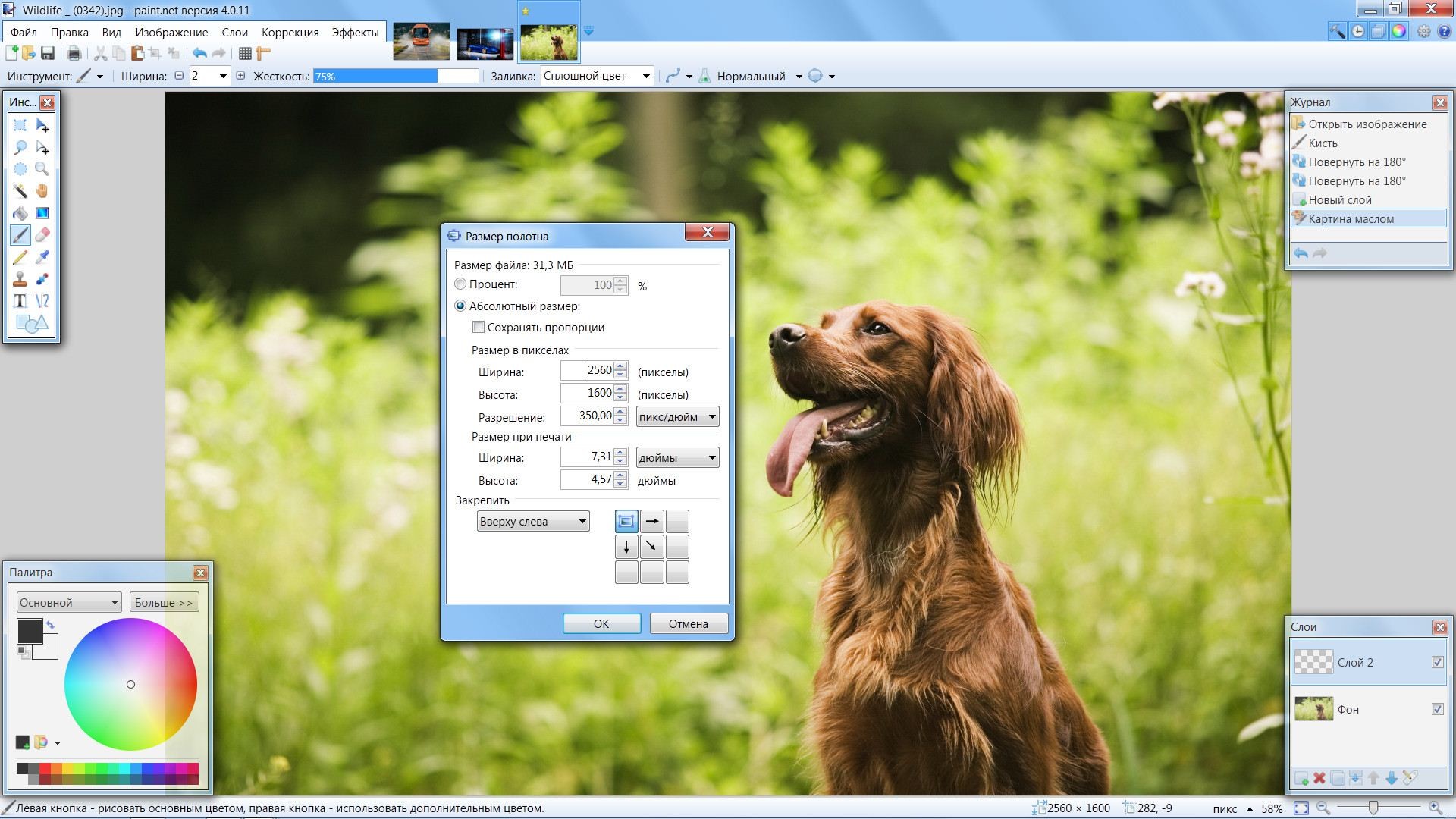Expand the Основной color selector dropdown
The image size is (1456, 819).
[x=69, y=602]
